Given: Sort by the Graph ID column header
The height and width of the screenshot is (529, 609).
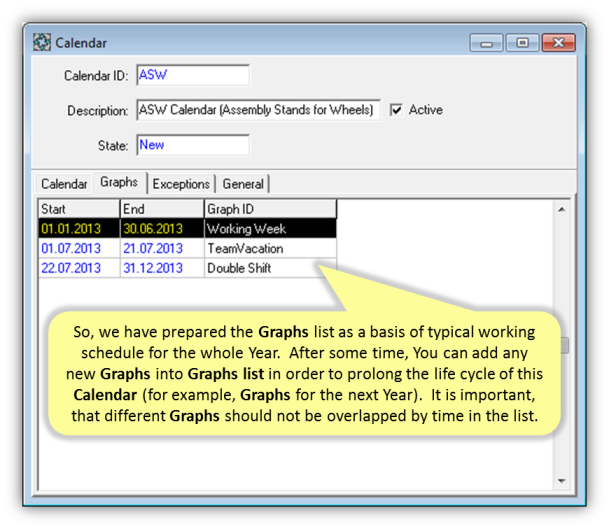Looking at the screenshot, I should (x=270, y=209).
